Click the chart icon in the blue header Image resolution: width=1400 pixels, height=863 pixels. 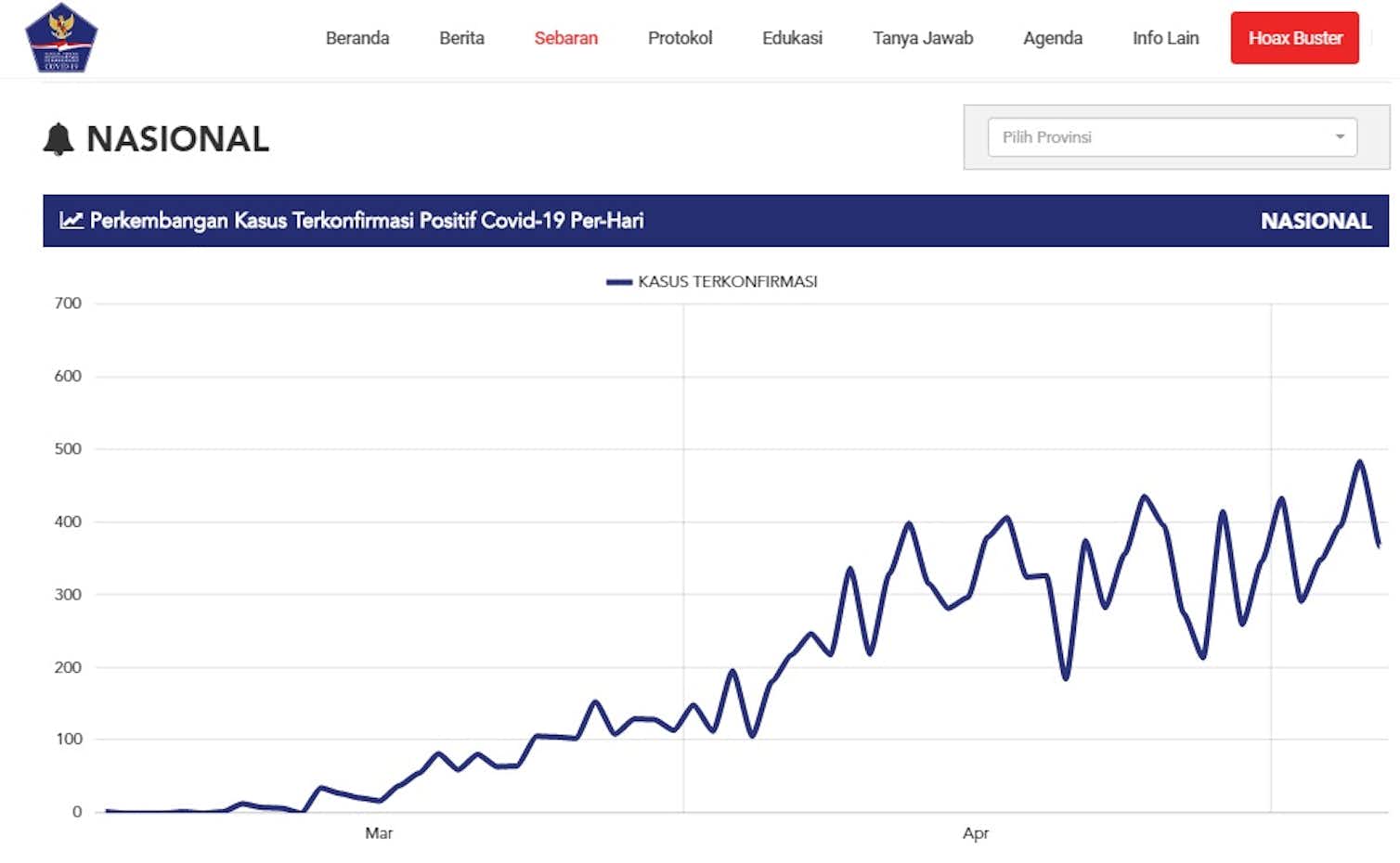(x=71, y=221)
